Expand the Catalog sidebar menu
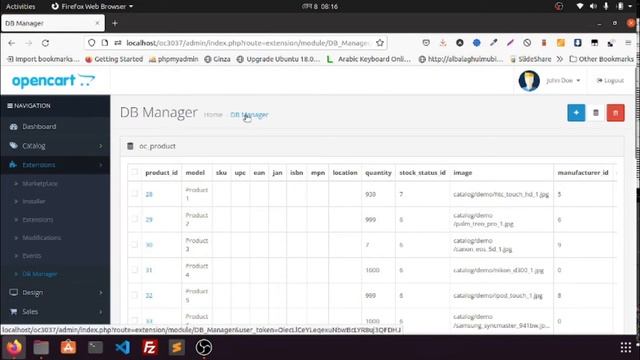Screen dimensions: 640x360 pyautogui.click(x=55, y=146)
